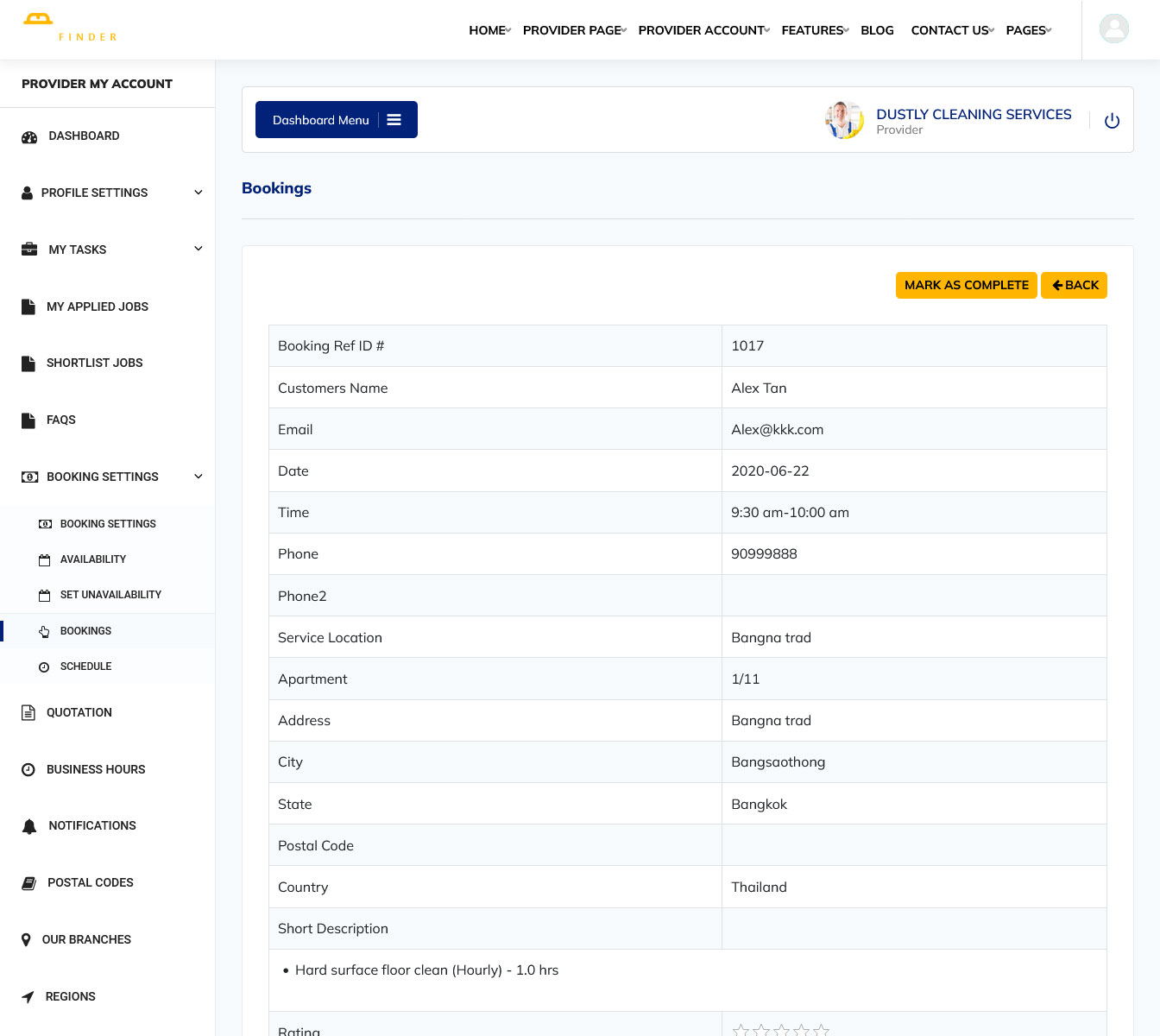1160x1036 pixels.
Task: Open the Provider Account menu
Action: [703, 30]
